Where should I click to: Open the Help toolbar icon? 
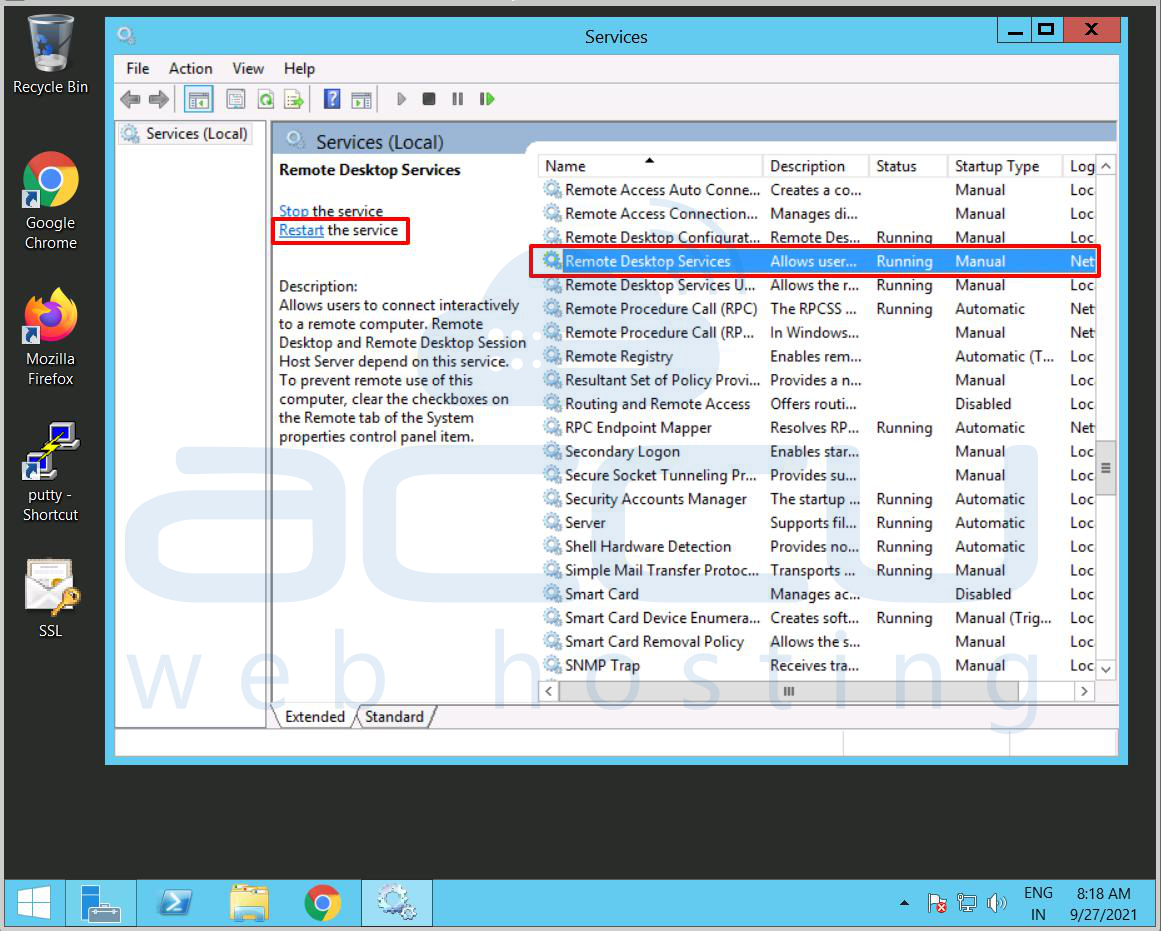pos(332,99)
